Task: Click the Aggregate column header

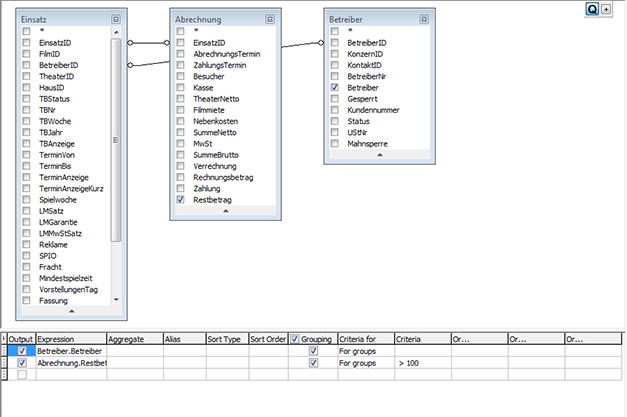Action: point(133,339)
